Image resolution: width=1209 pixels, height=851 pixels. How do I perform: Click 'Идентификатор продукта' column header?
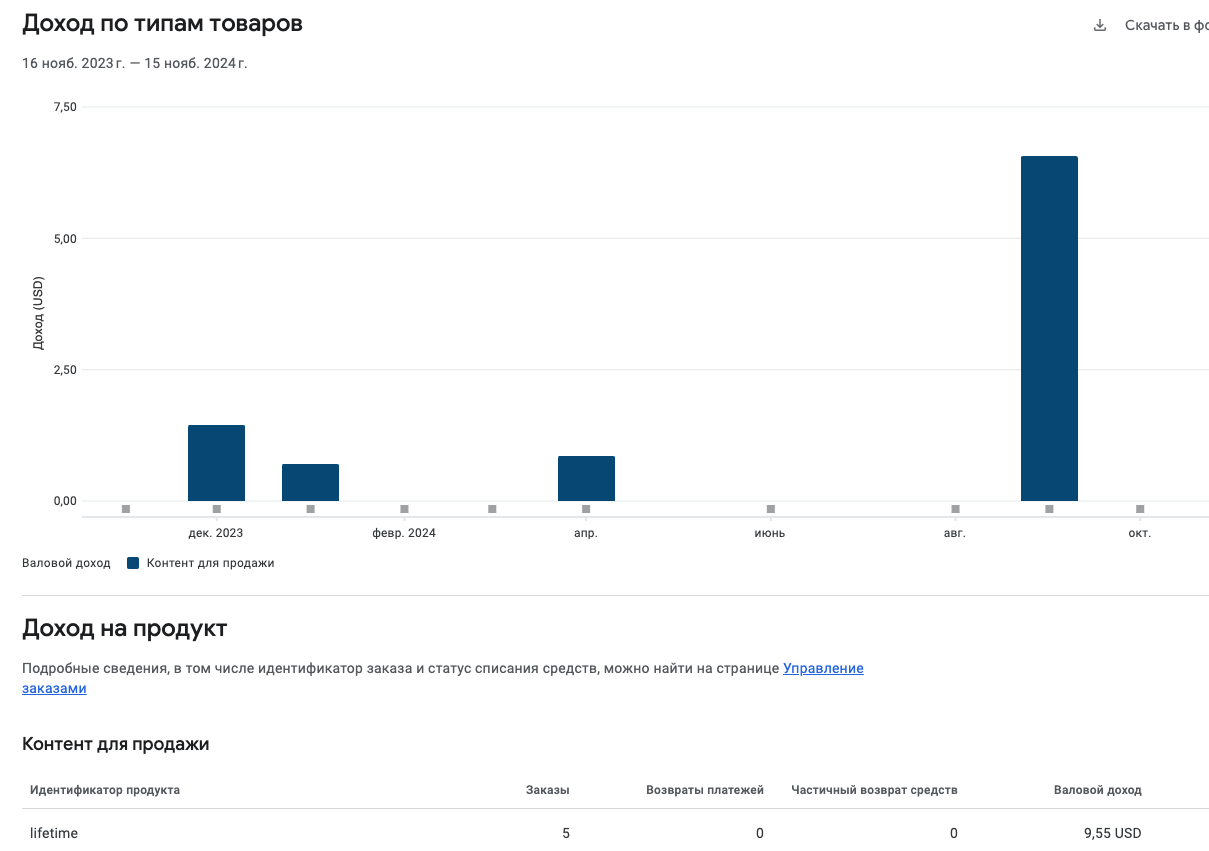[x=105, y=790]
